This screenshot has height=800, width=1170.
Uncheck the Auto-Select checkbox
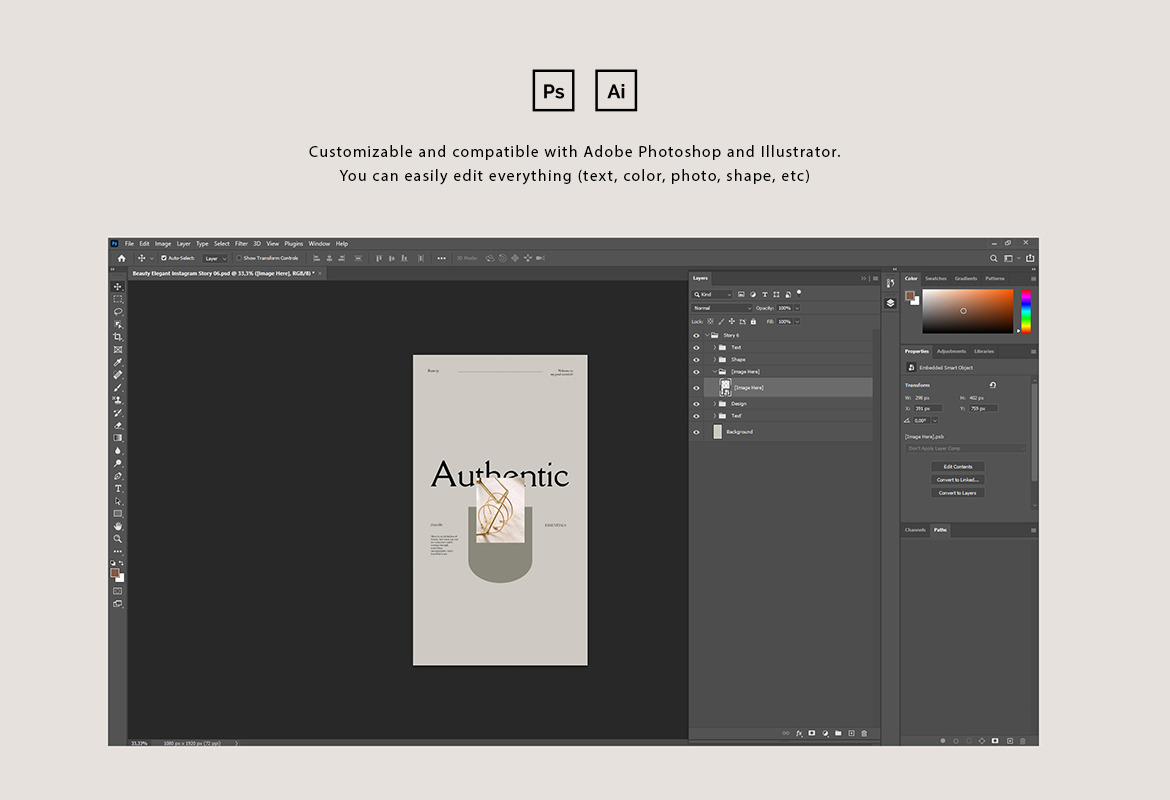coord(164,258)
